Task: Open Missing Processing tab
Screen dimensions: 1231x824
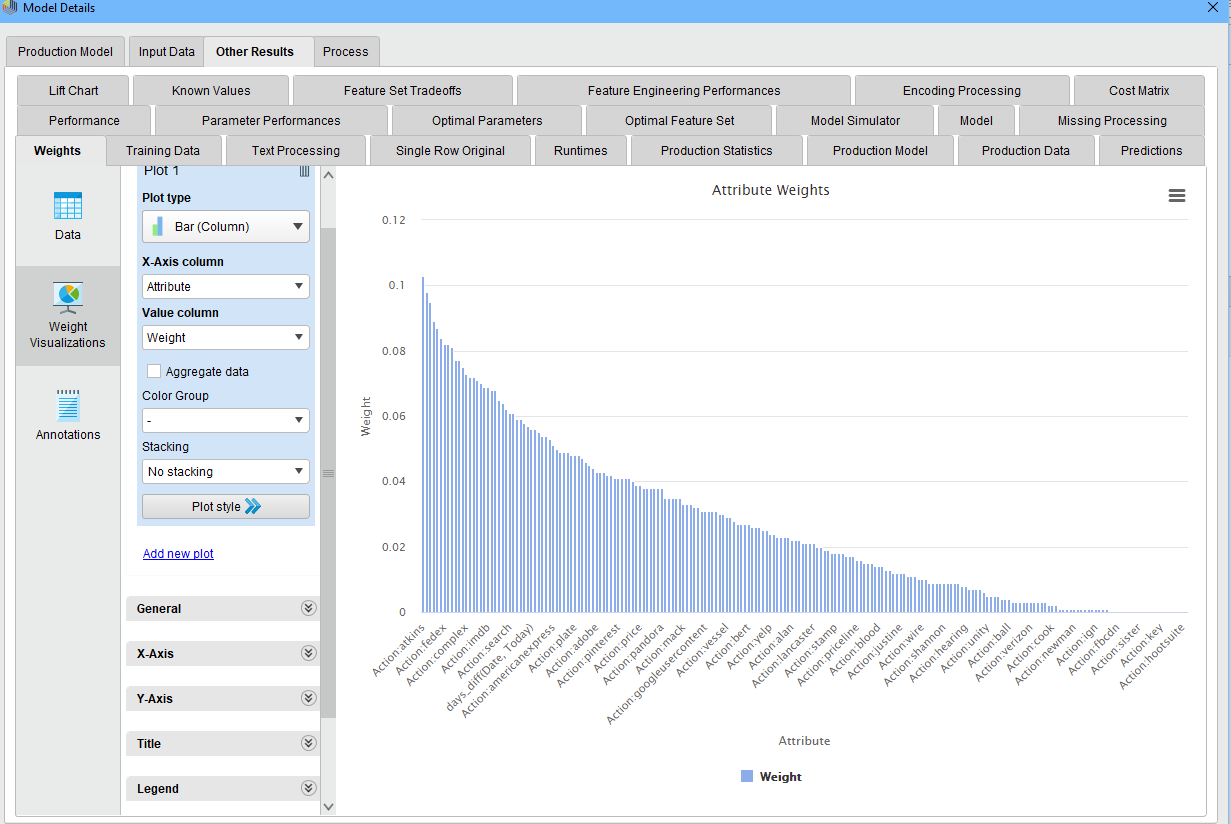Action: point(1112,121)
